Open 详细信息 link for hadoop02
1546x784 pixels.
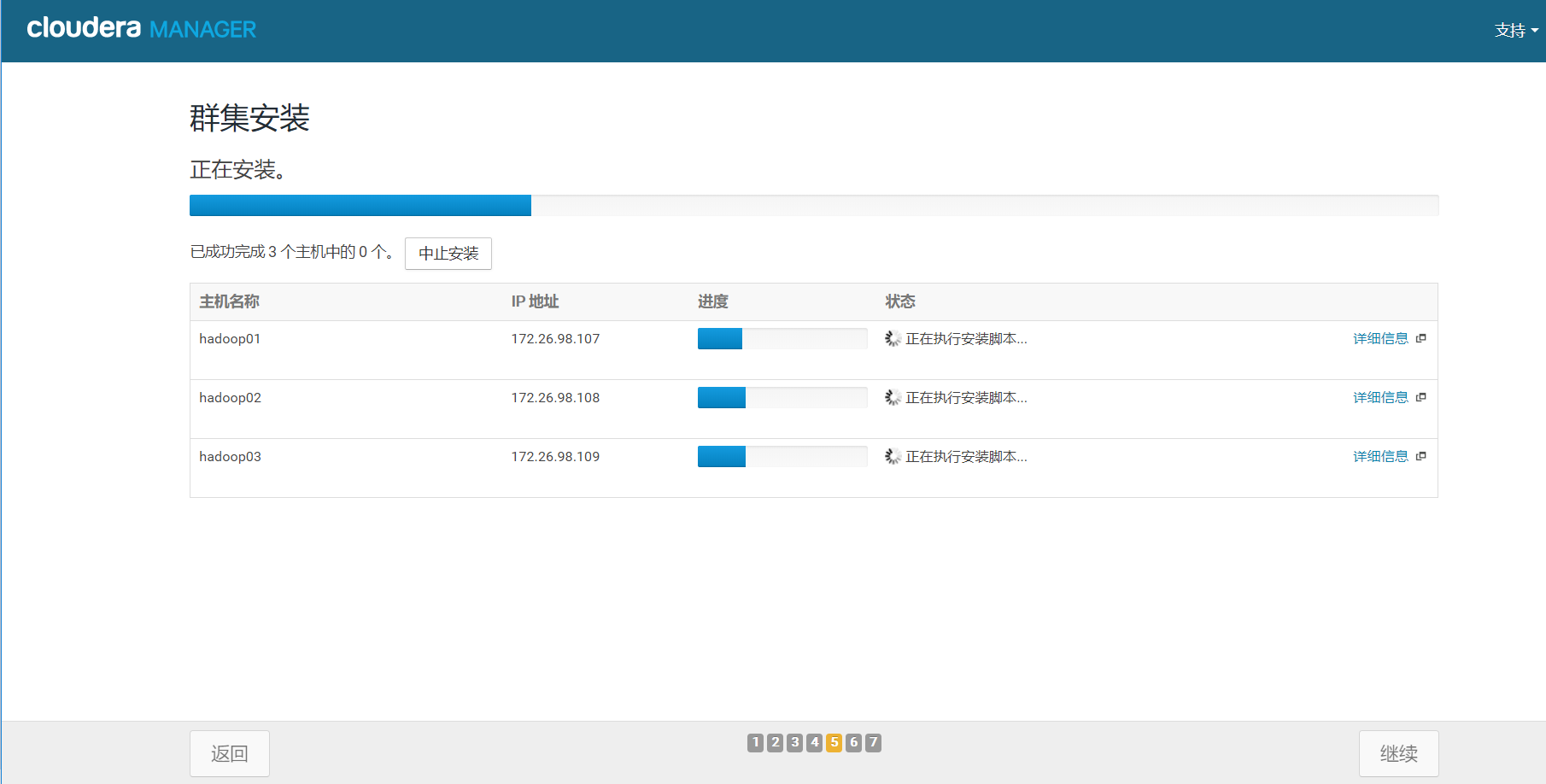pos(1380,398)
